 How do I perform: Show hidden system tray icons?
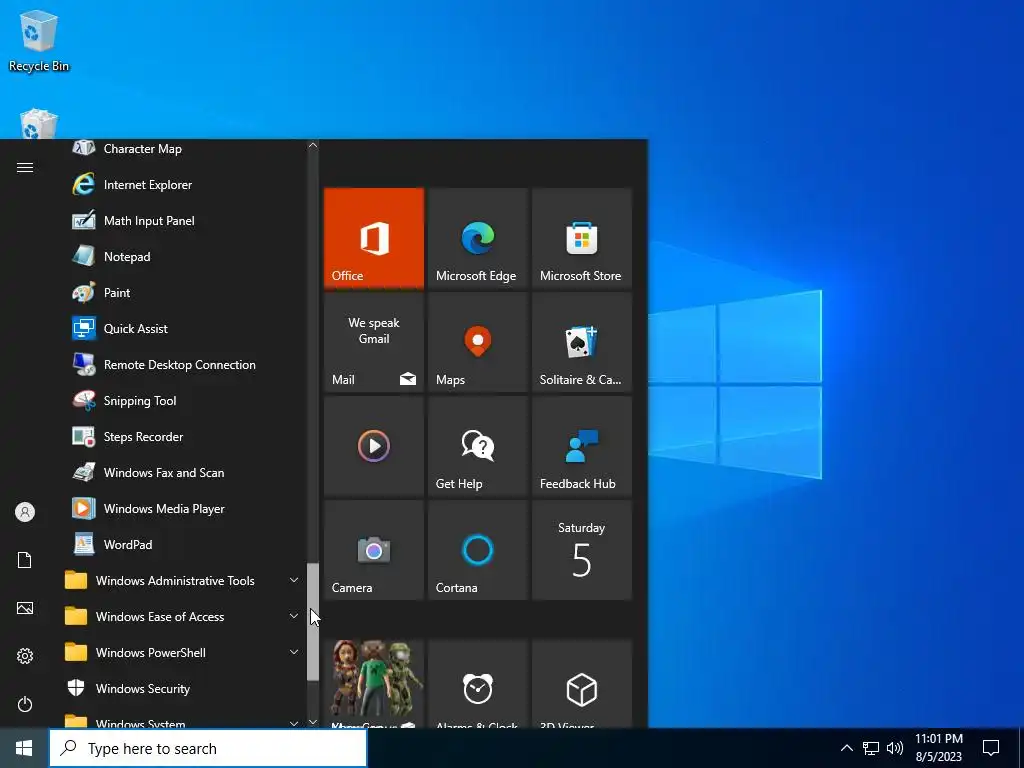846,748
